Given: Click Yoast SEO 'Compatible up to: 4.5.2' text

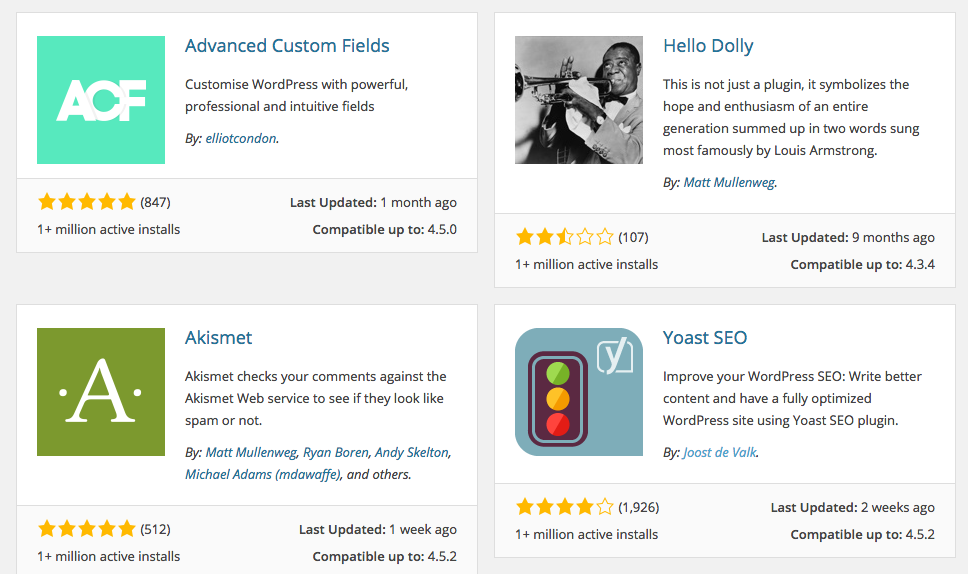Looking at the screenshot, I should (862, 534).
